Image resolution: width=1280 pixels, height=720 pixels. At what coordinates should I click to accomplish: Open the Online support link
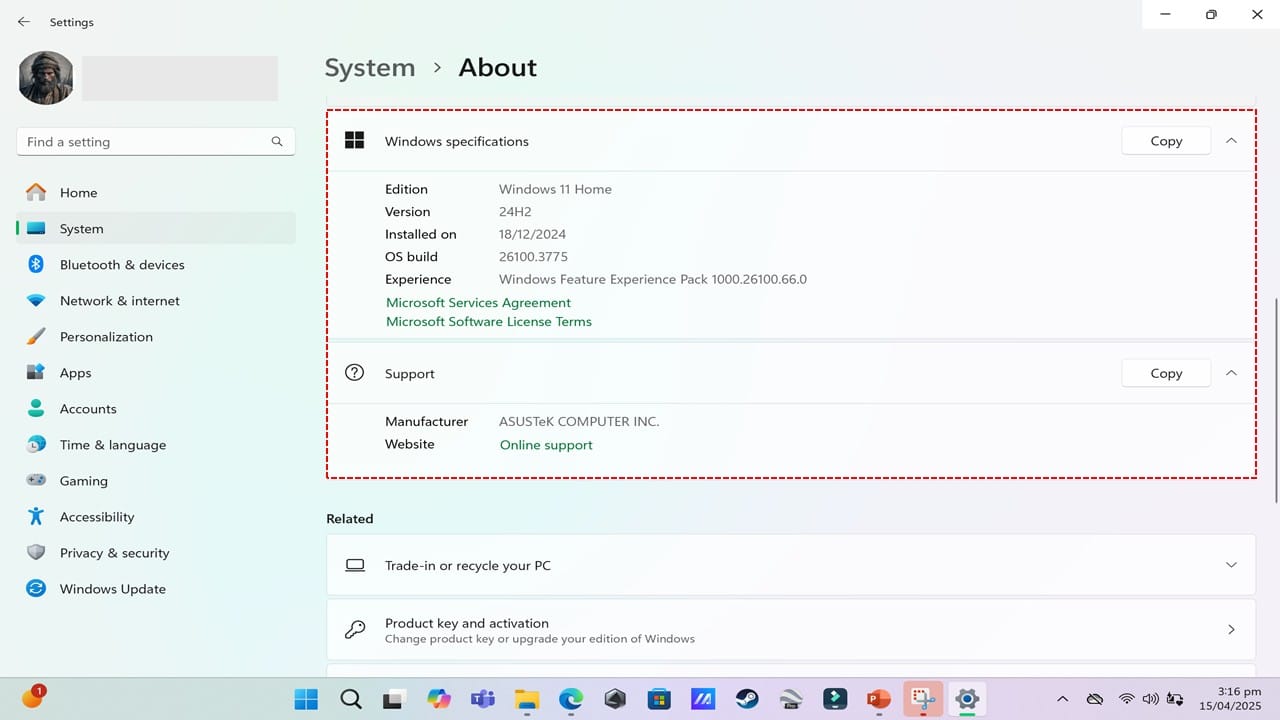click(x=546, y=445)
